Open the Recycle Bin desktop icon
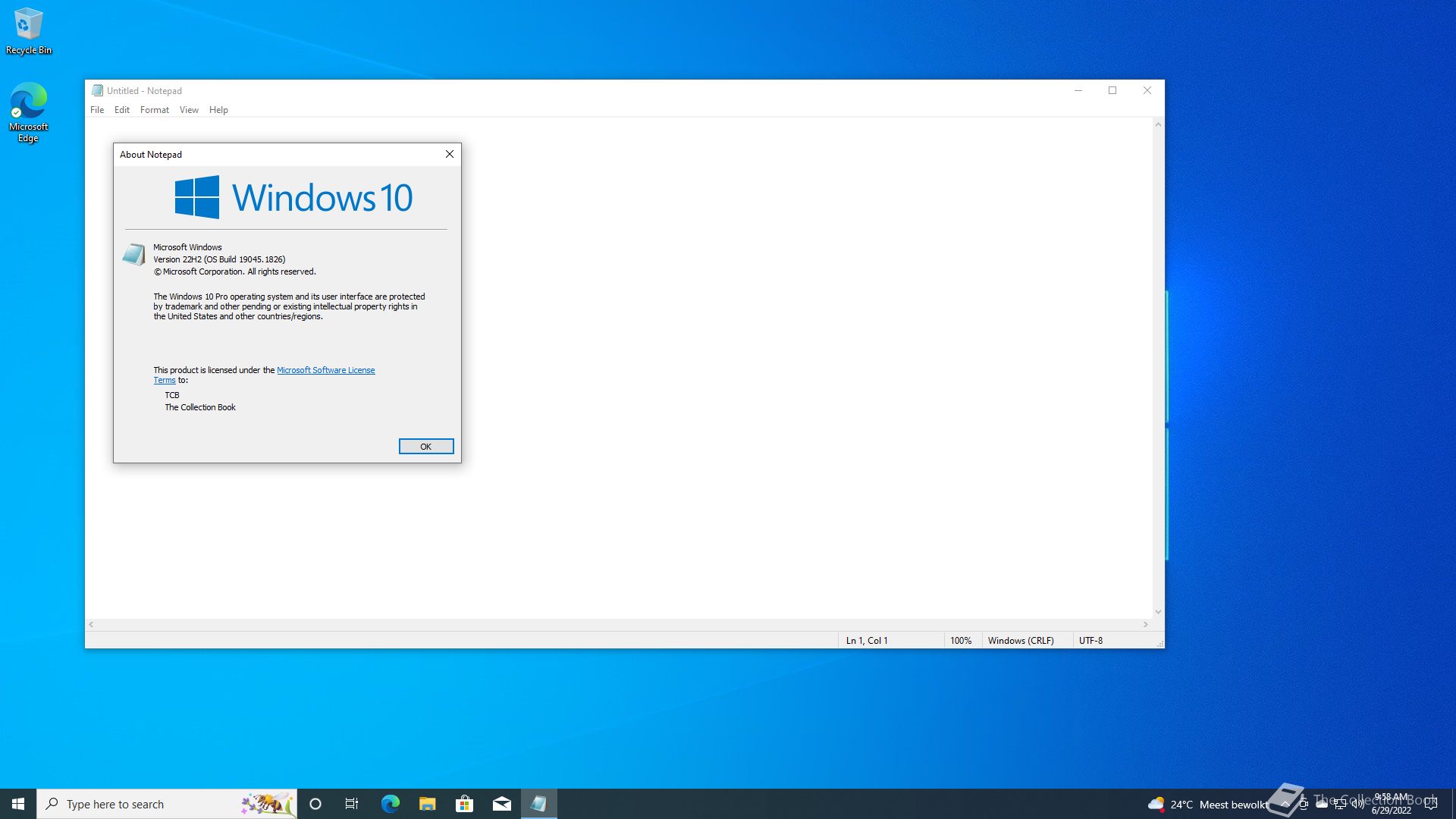This screenshot has height=819, width=1456. pyautogui.click(x=29, y=31)
